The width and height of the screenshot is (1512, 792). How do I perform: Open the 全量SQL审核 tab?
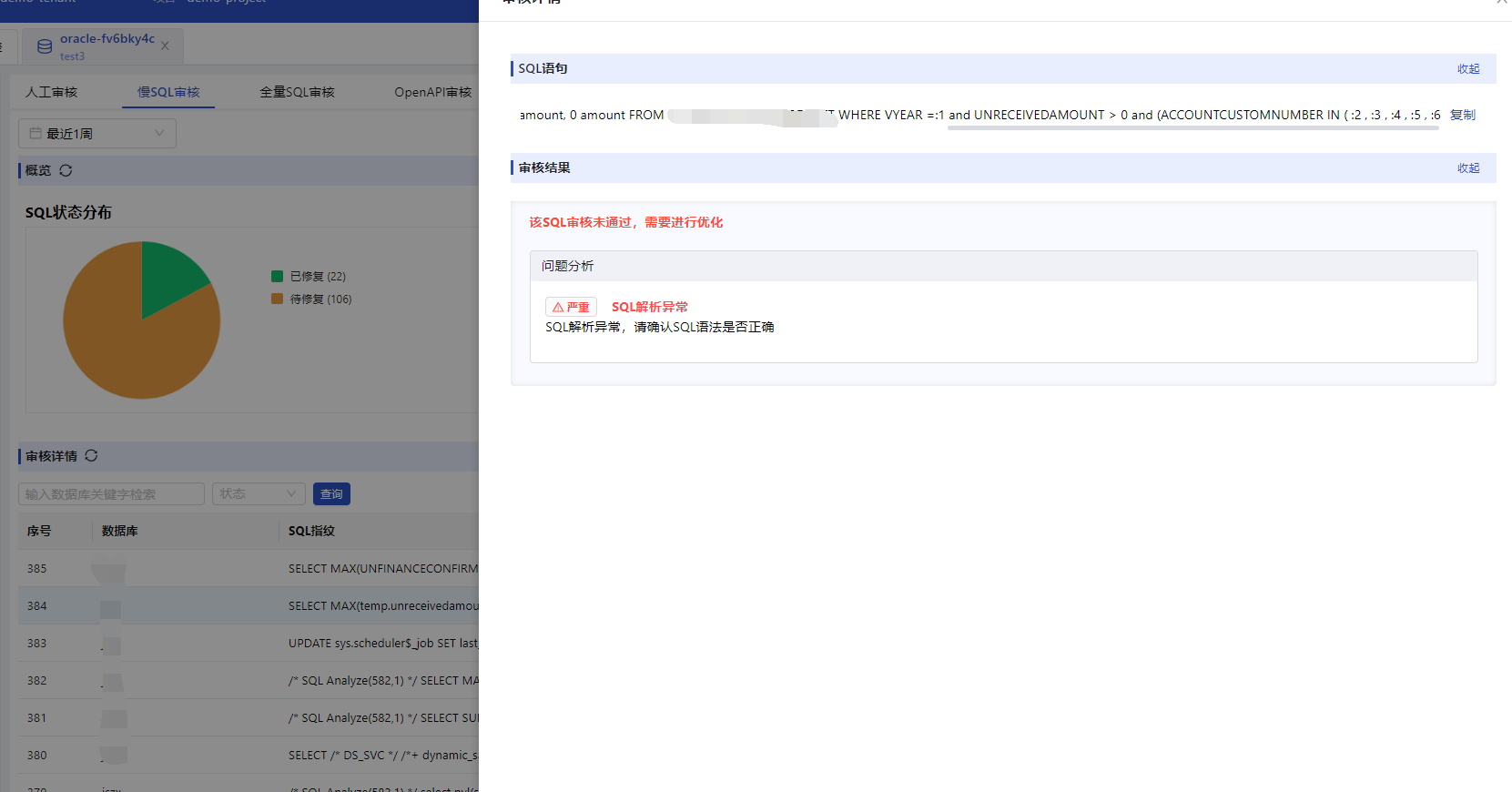pyautogui.click(x=297, y=92)
